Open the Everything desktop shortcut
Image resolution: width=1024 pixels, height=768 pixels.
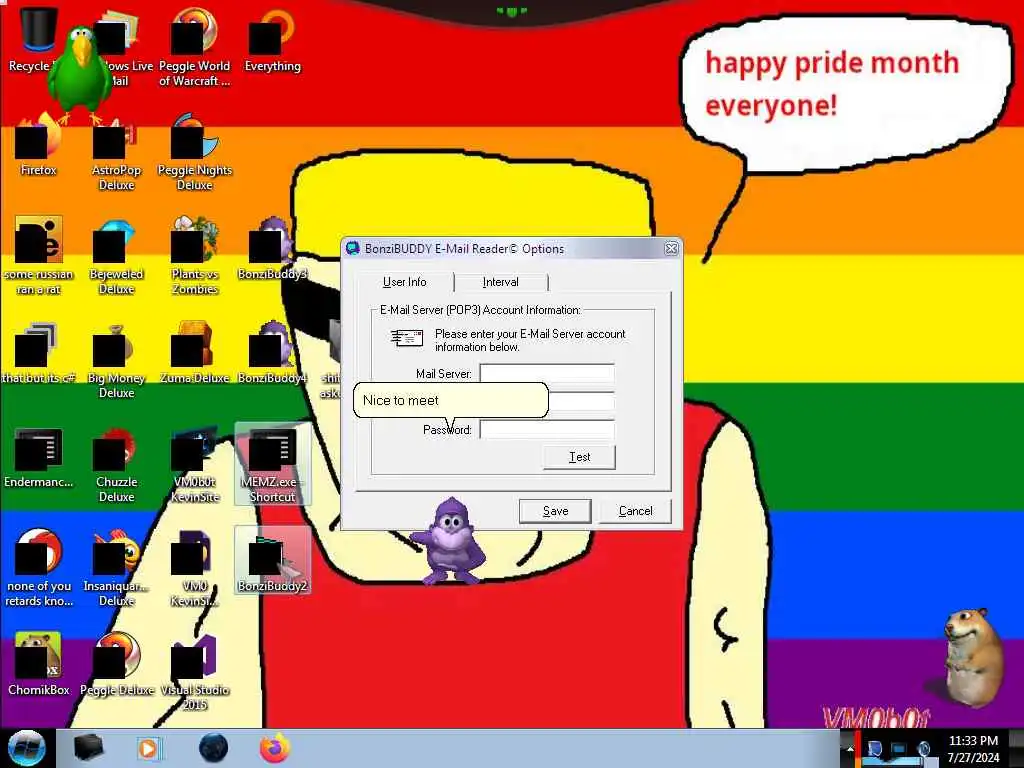(x=272, y=40)
